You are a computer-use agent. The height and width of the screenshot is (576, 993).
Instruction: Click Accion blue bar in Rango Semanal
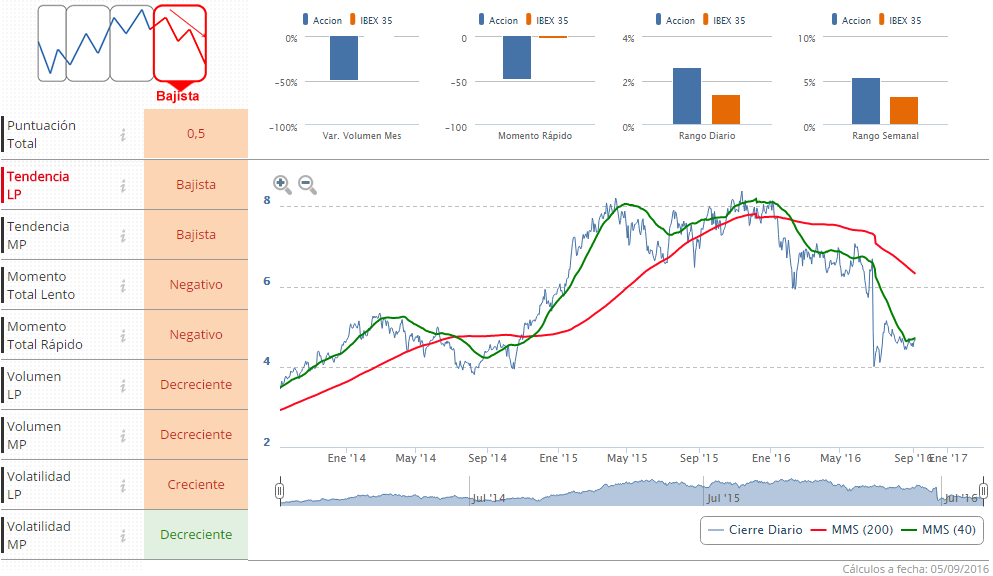point(865,102)
